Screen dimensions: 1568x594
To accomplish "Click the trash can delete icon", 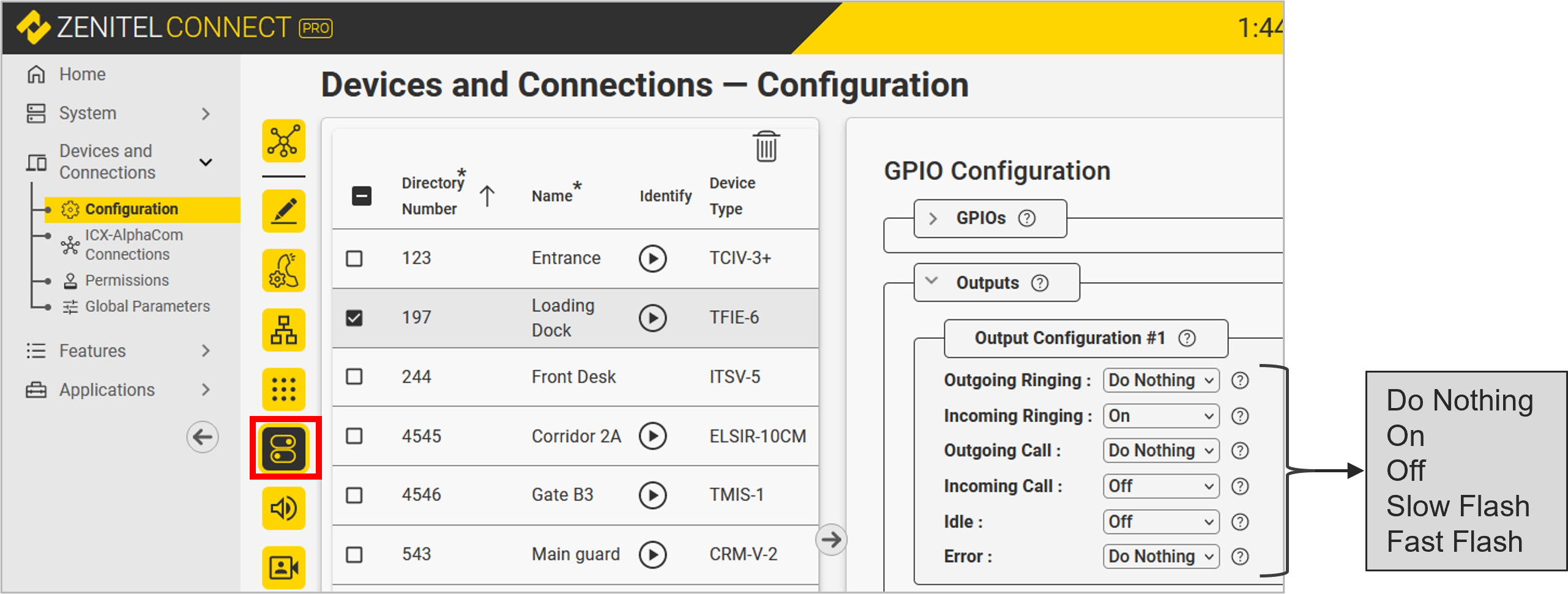I will click(x=766, y=147).
